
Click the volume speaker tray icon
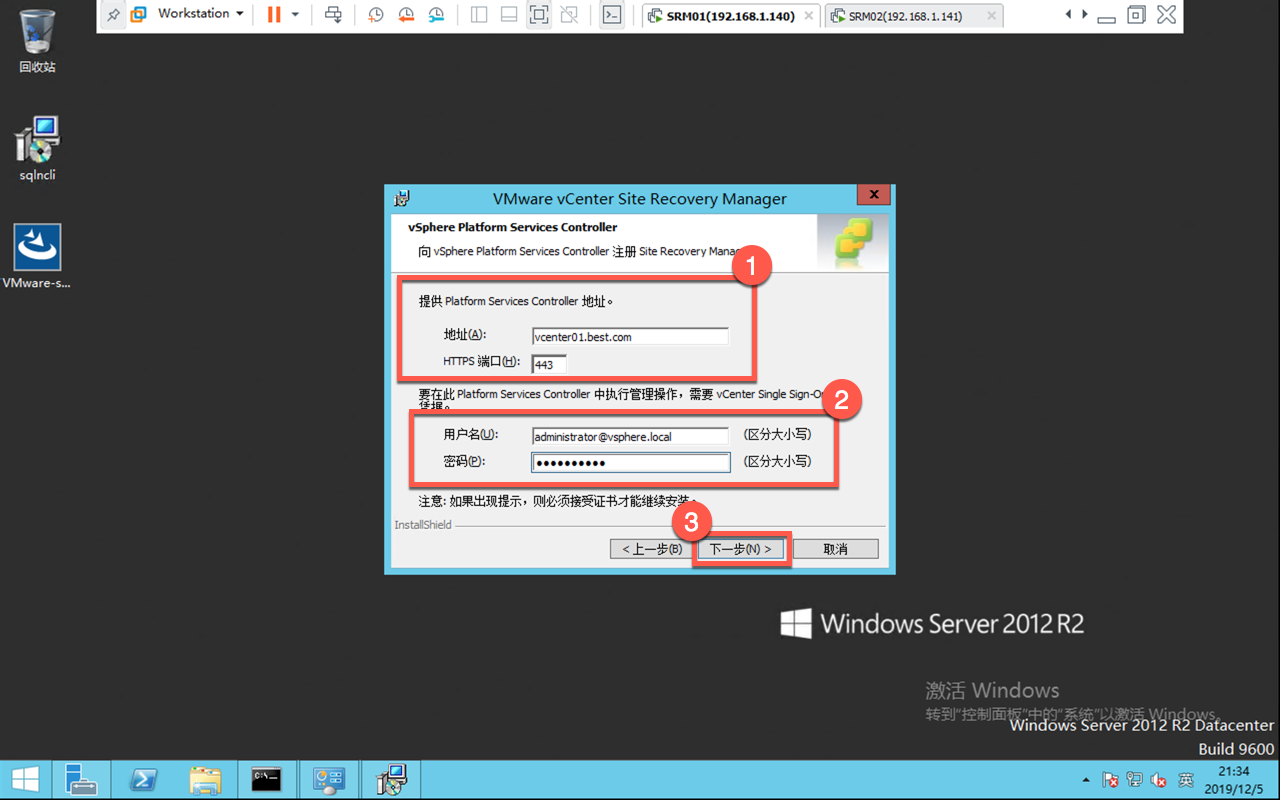point(1160,780)
